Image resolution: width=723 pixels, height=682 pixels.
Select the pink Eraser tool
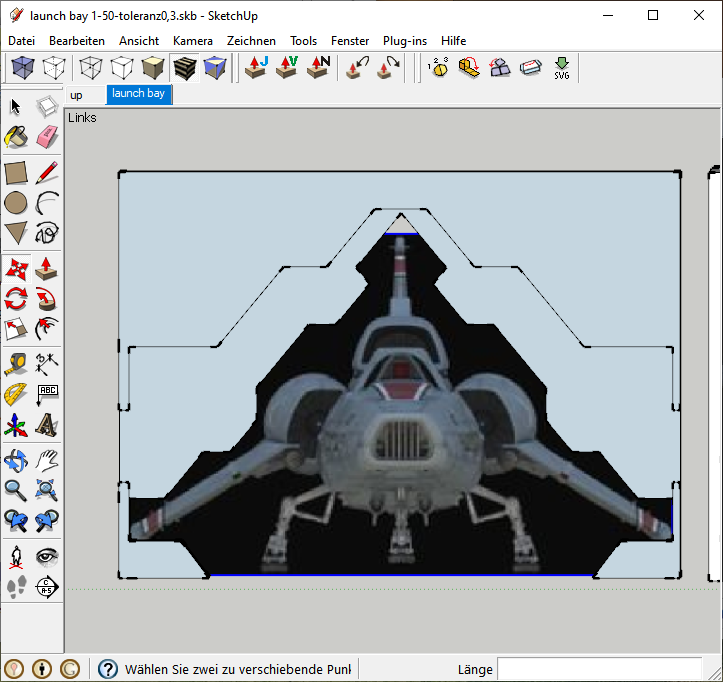click(47, 137)
